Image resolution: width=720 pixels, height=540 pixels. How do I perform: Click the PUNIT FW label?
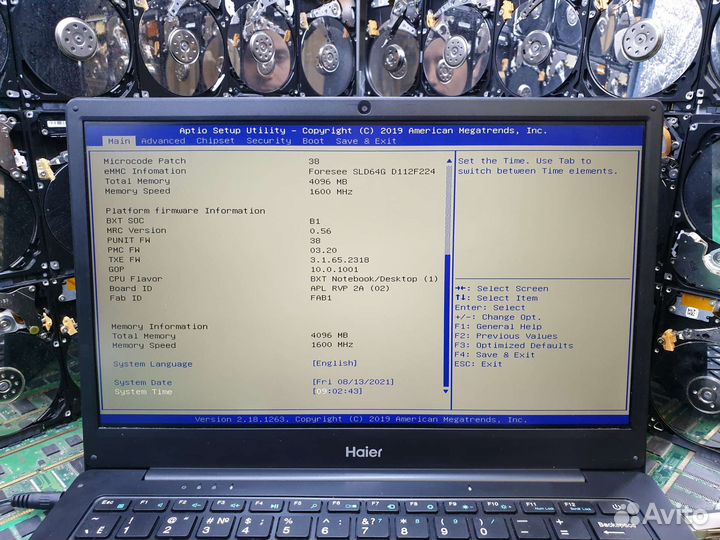[129, 240]
